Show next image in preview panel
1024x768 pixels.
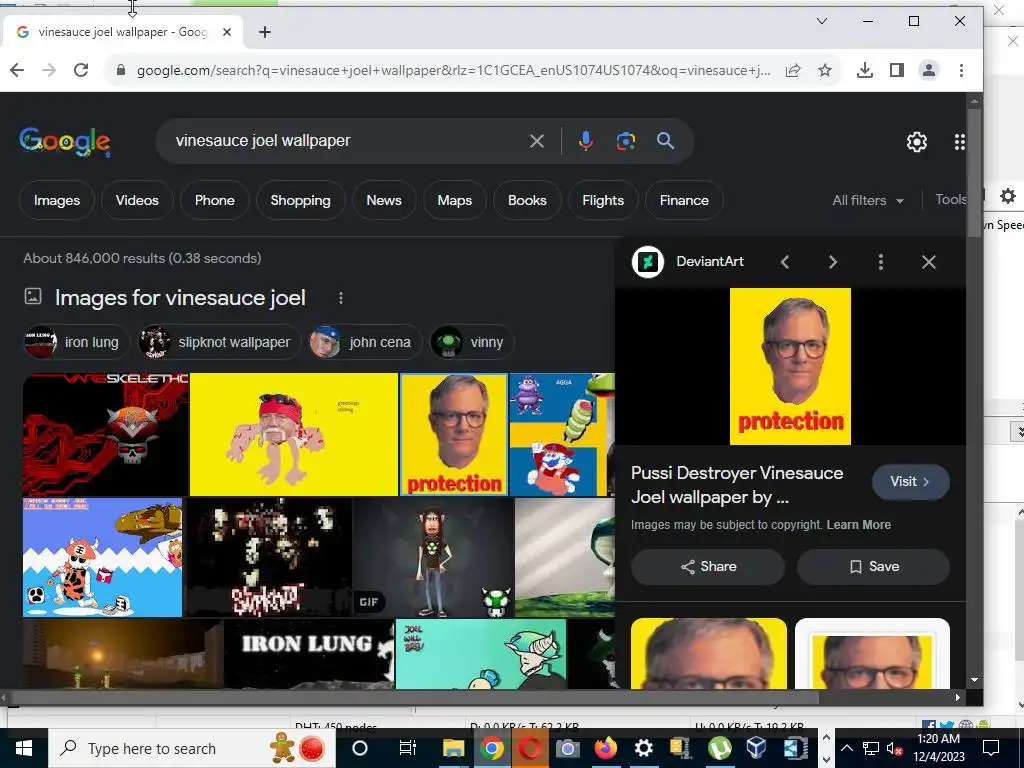tap(833, 263)
